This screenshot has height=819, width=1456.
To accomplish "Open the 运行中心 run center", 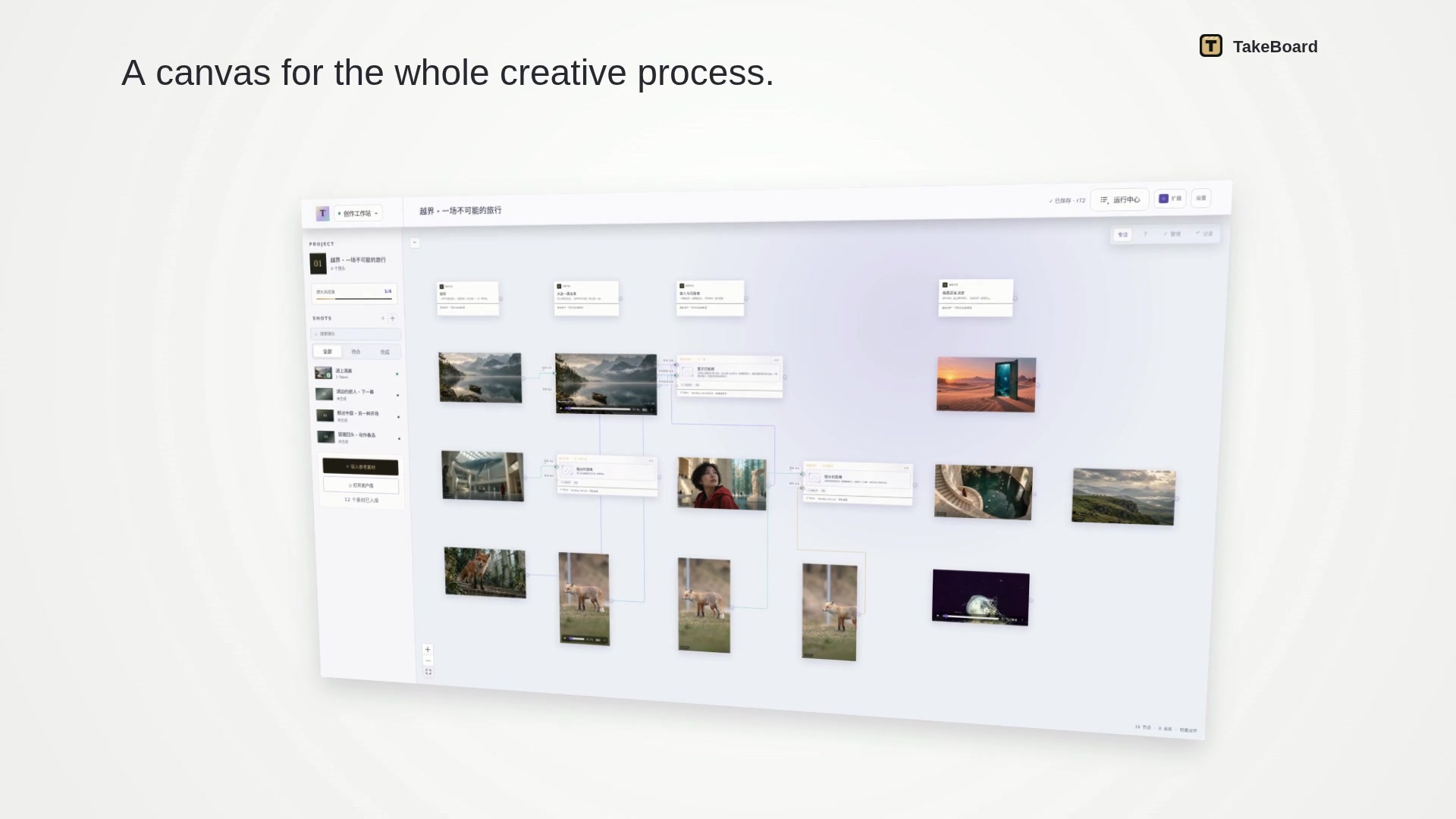I will (x=1119, y=199).
